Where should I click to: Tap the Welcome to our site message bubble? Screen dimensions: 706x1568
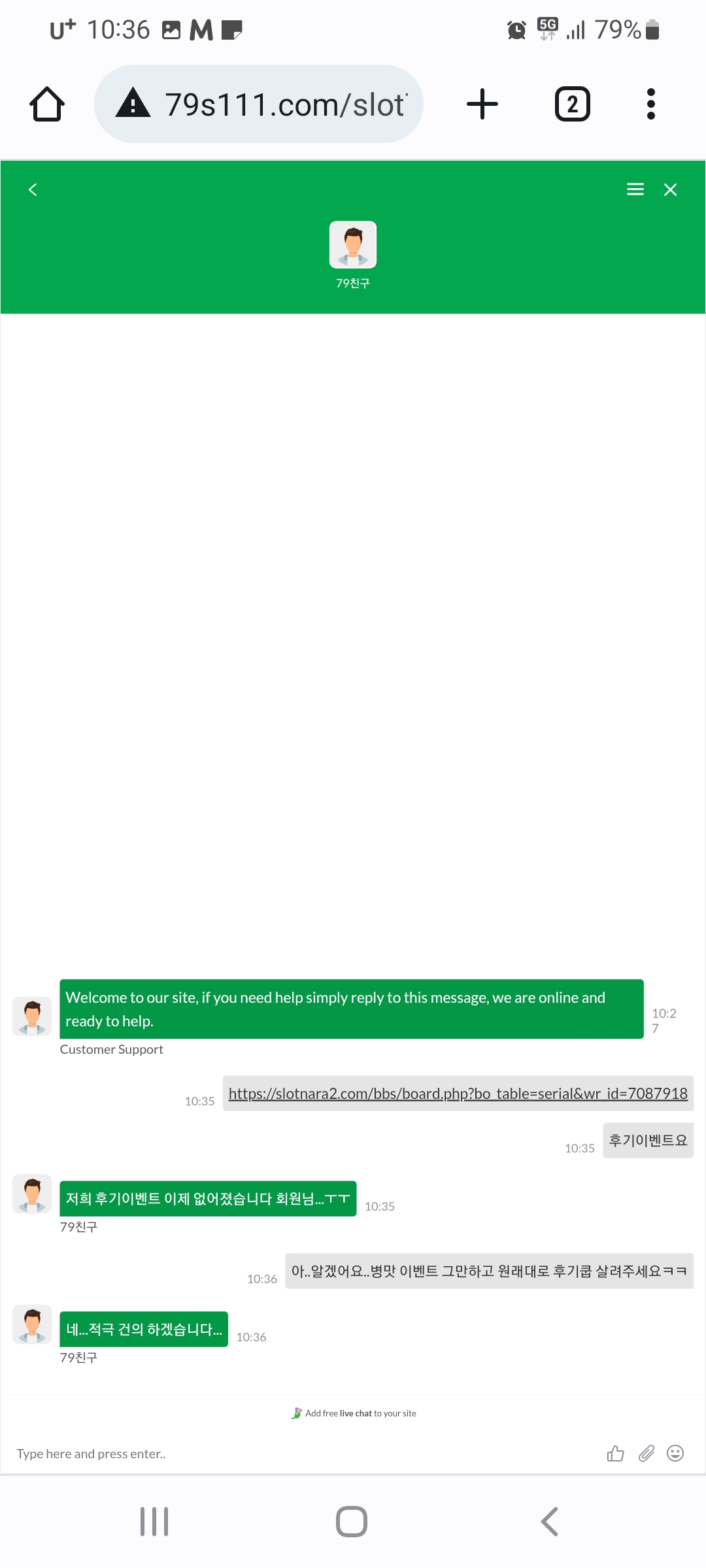pos(352,1009)
